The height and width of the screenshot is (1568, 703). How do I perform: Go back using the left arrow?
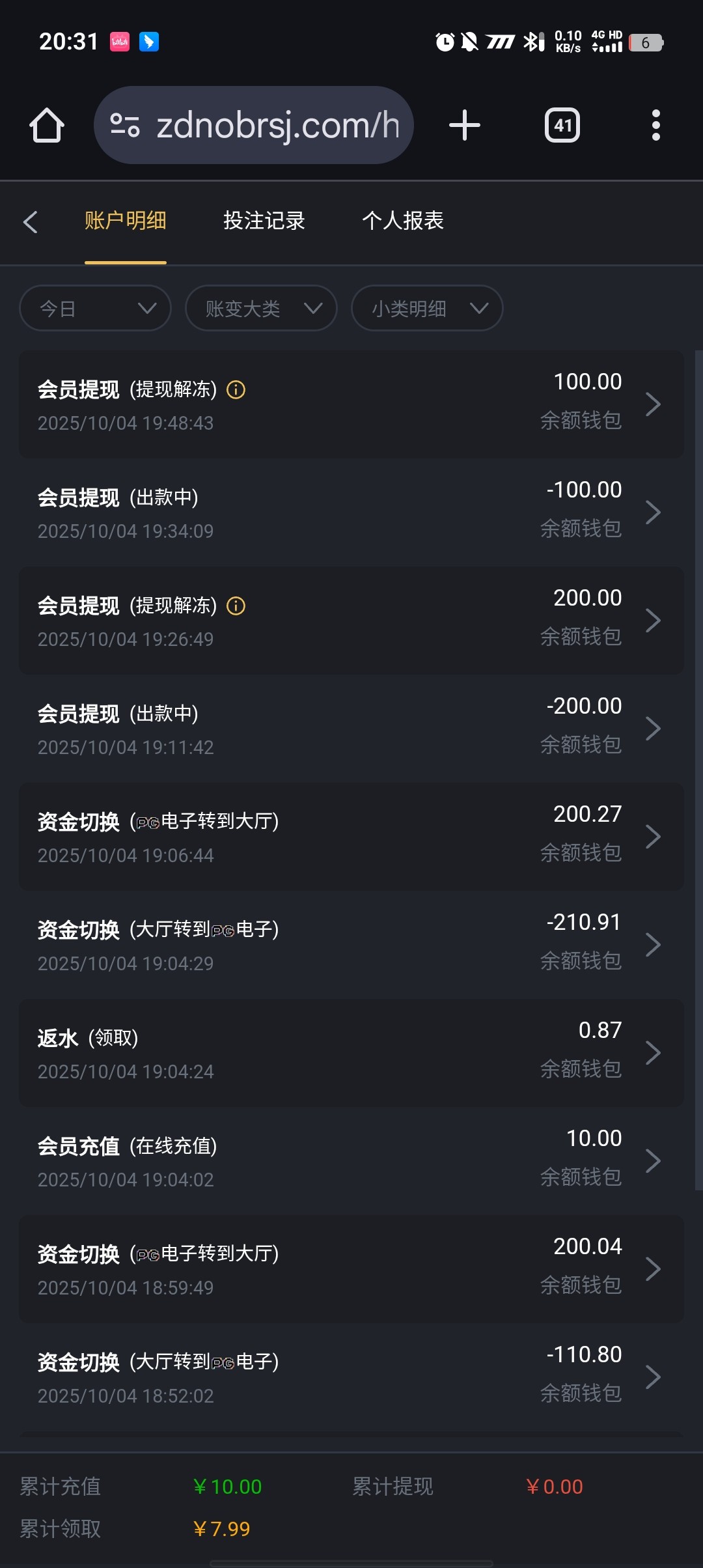[x=31, y=222]
